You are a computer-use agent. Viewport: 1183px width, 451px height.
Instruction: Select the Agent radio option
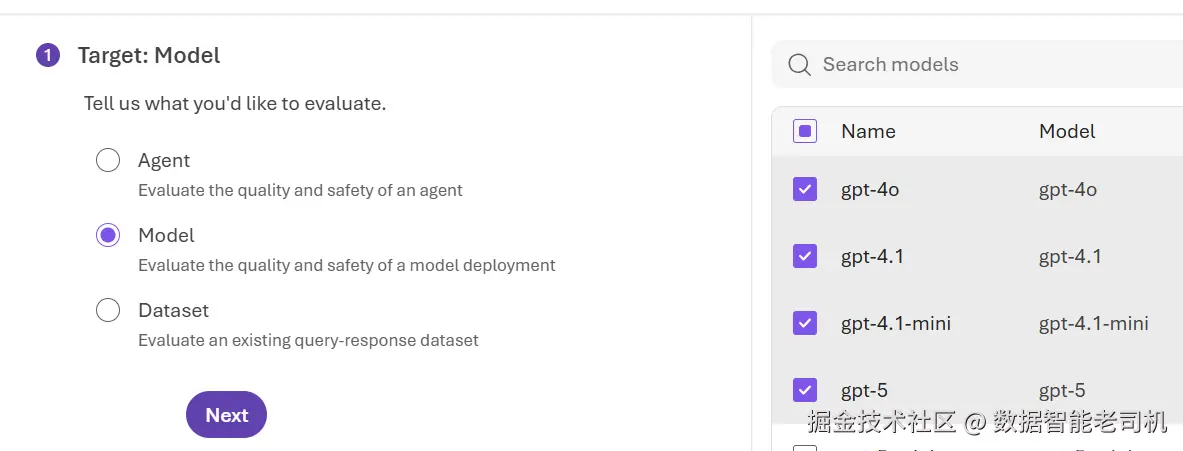[108, 160]
